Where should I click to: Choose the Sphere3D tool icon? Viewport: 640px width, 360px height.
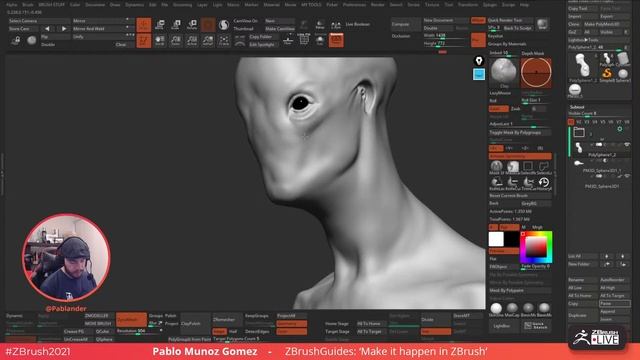(623, 74)
